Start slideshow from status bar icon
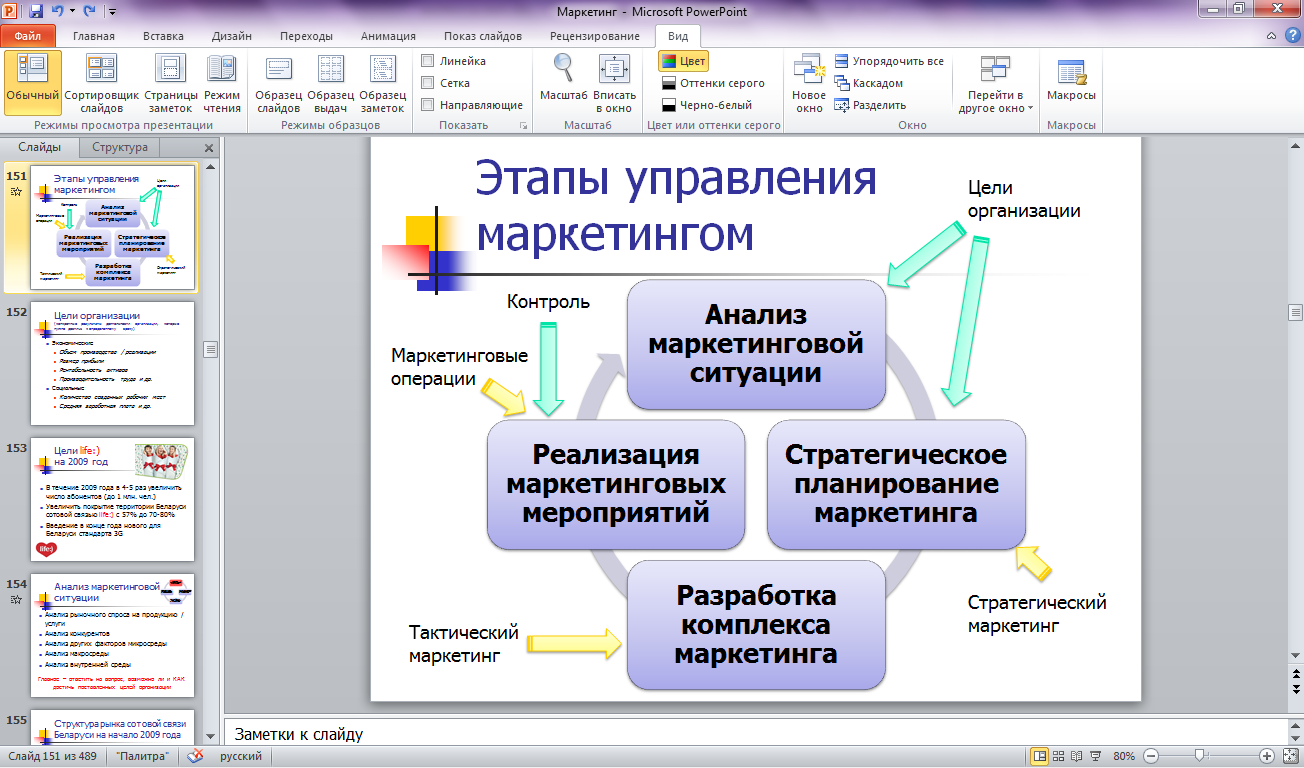Screen dimensions: 1304x768 [x=1095, y=756]
